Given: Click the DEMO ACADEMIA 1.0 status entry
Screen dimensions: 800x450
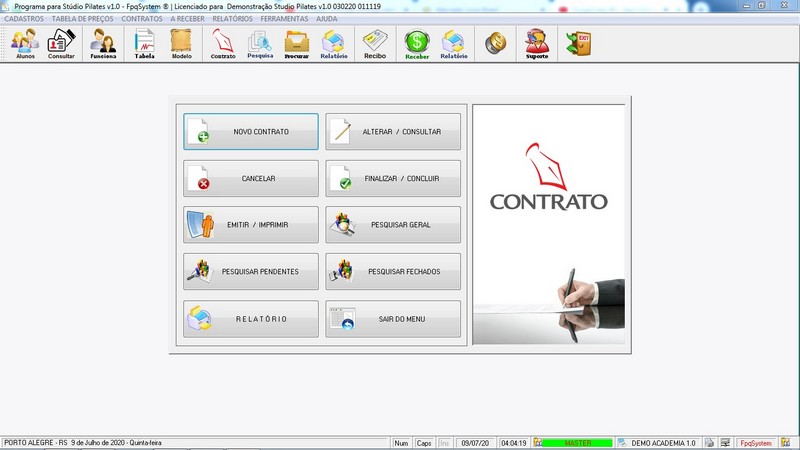Looking at the screenshot, I should click(663, 443).
